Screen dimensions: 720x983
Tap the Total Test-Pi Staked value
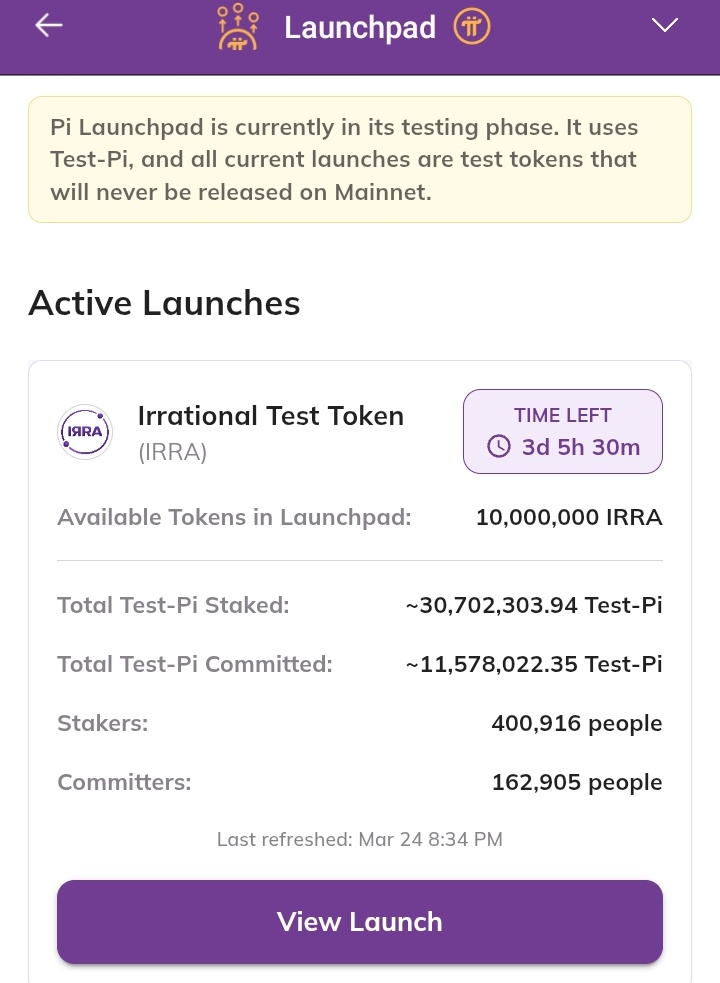(534, 605)
